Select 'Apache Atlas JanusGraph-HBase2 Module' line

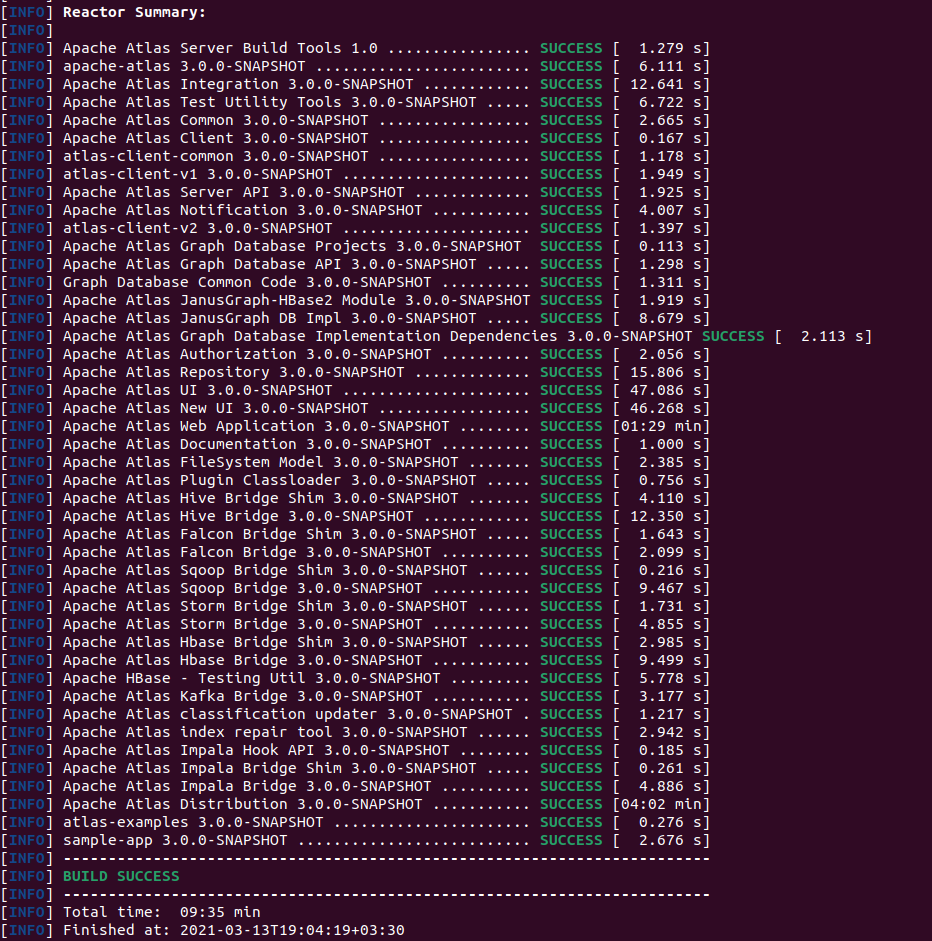tap(296, 300)
